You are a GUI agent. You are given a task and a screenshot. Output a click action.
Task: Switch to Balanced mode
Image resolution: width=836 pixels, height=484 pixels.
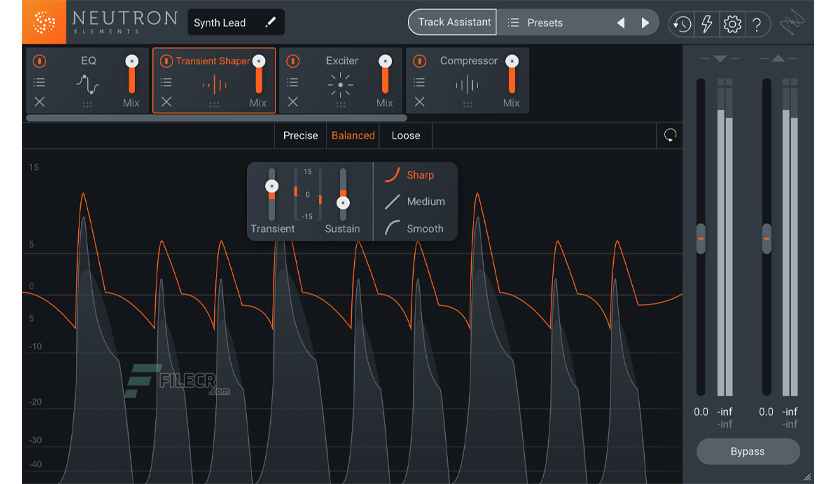point(353,135)
